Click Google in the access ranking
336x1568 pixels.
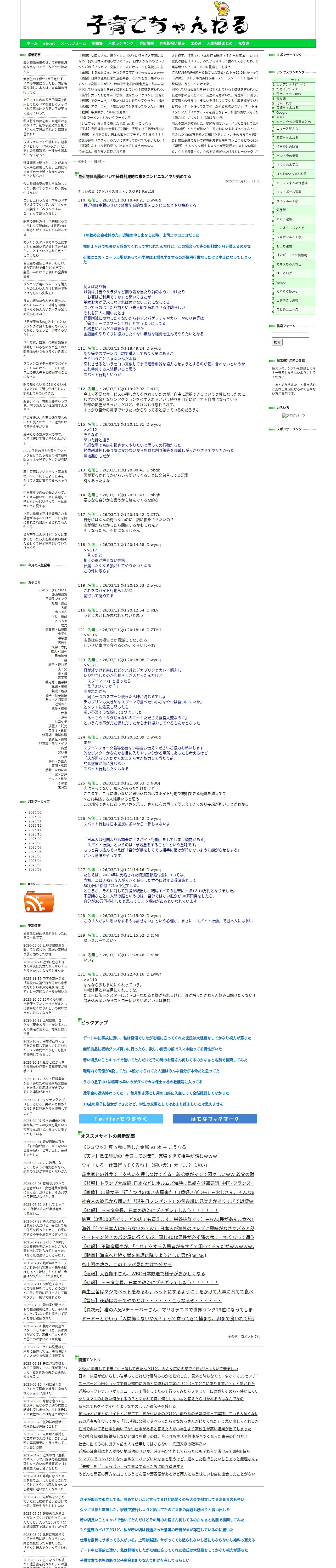tap(282, 113)
